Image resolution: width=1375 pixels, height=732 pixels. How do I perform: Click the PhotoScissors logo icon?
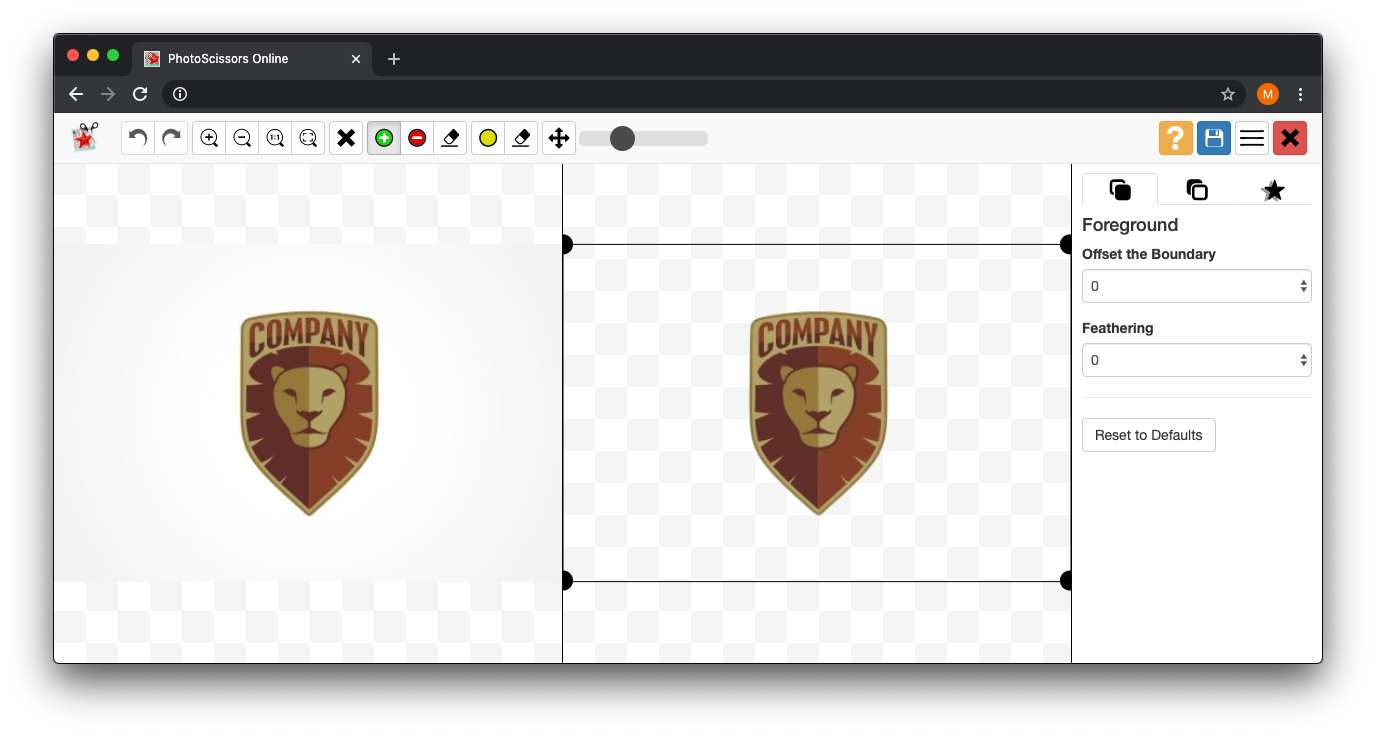point(85,137)
